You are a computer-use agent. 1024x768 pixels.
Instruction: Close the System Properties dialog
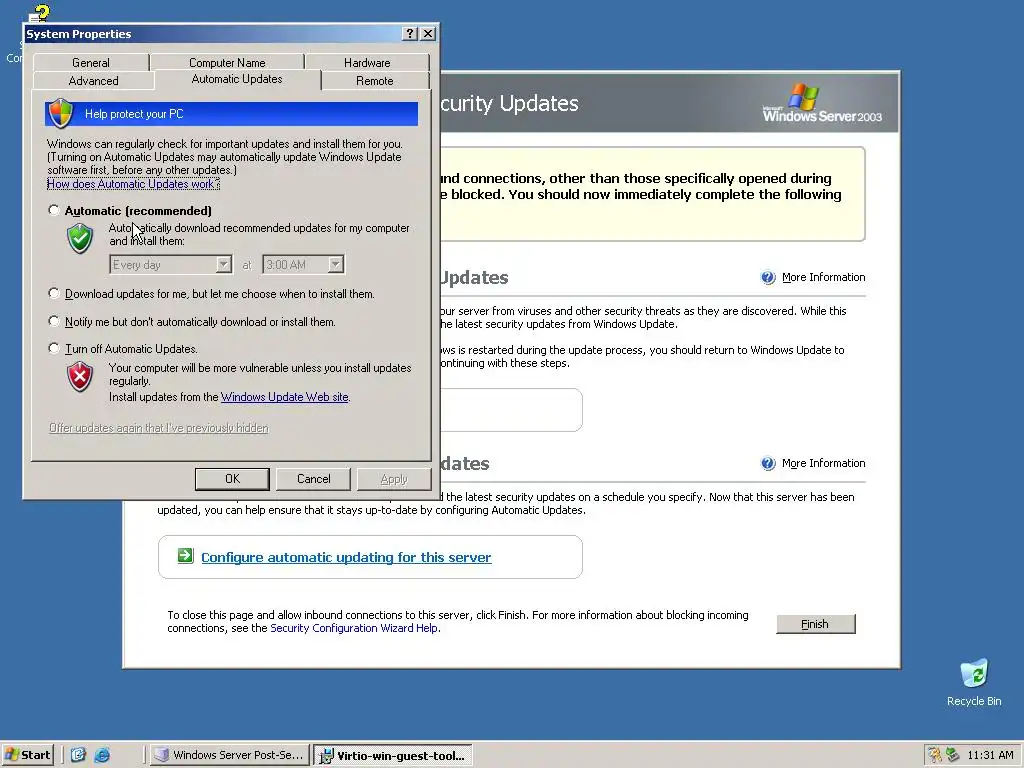click(x=428, y=34)
